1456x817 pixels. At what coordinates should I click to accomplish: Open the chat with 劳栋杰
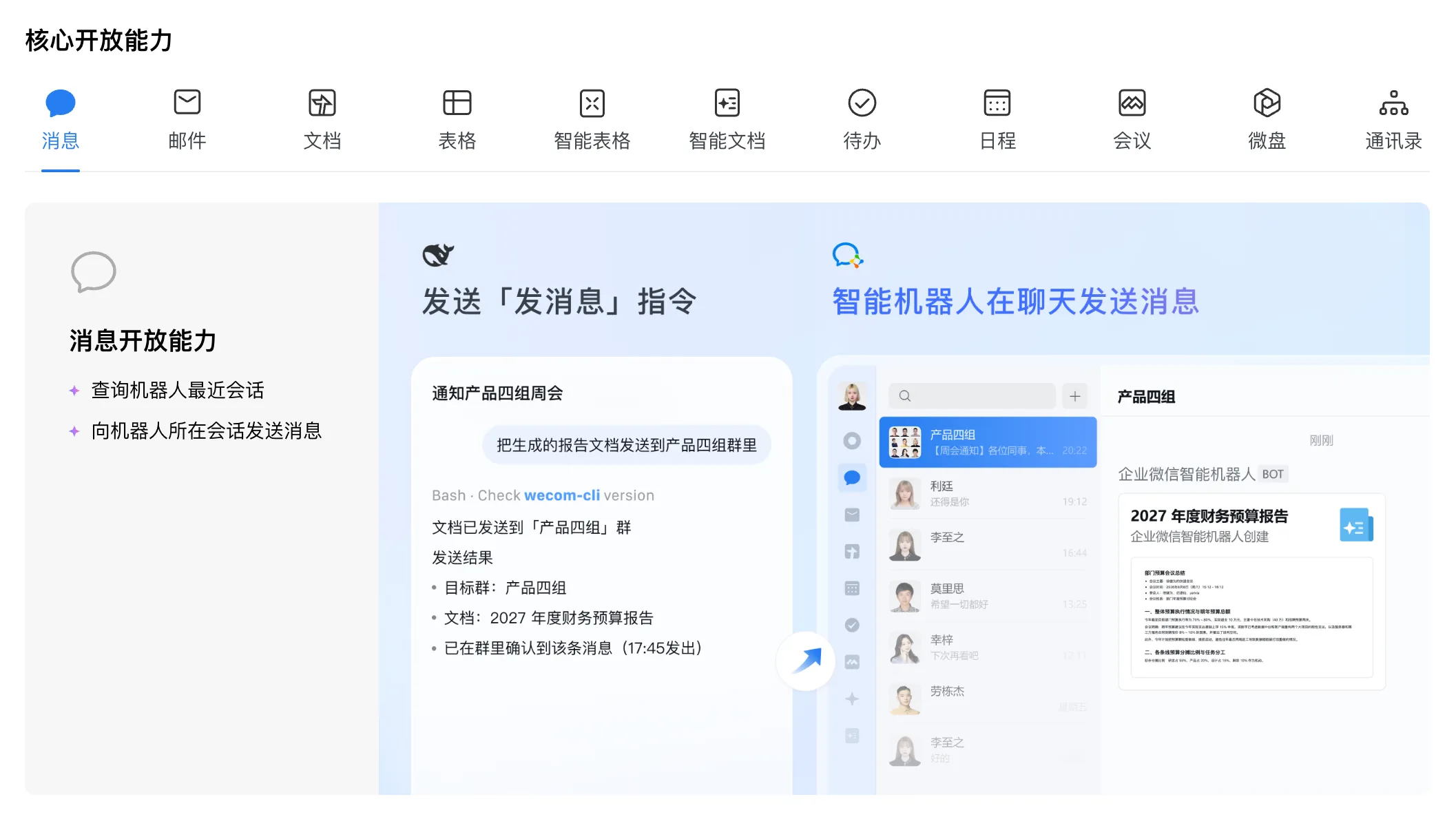pyautogui.click(x=988, y=699)
